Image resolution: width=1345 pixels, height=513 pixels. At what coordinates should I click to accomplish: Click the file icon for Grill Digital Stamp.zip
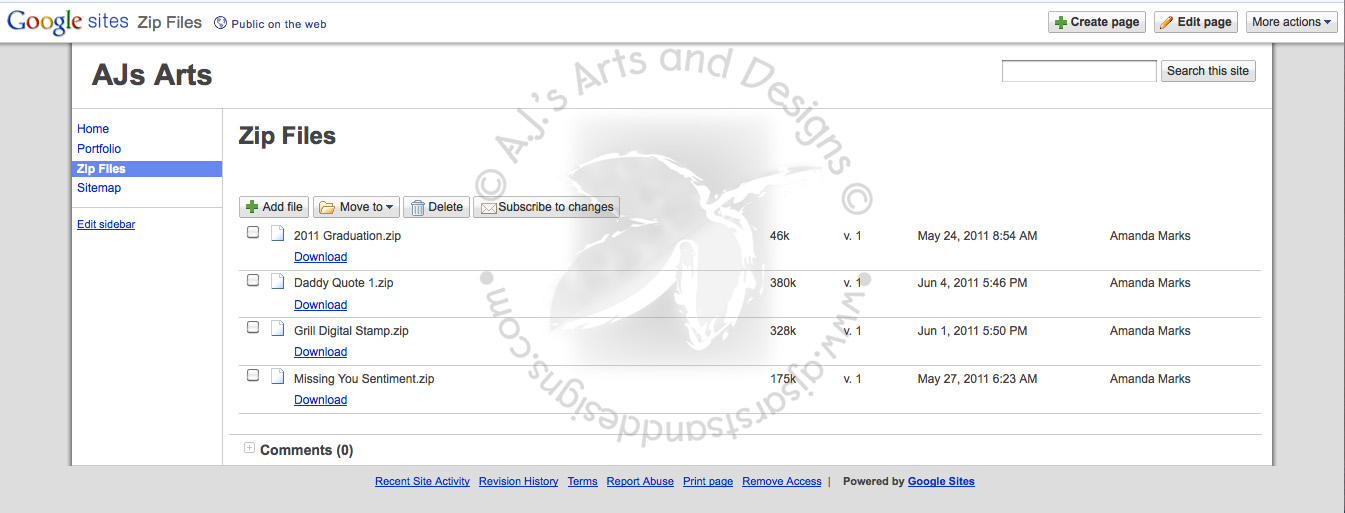click(278, 329)
